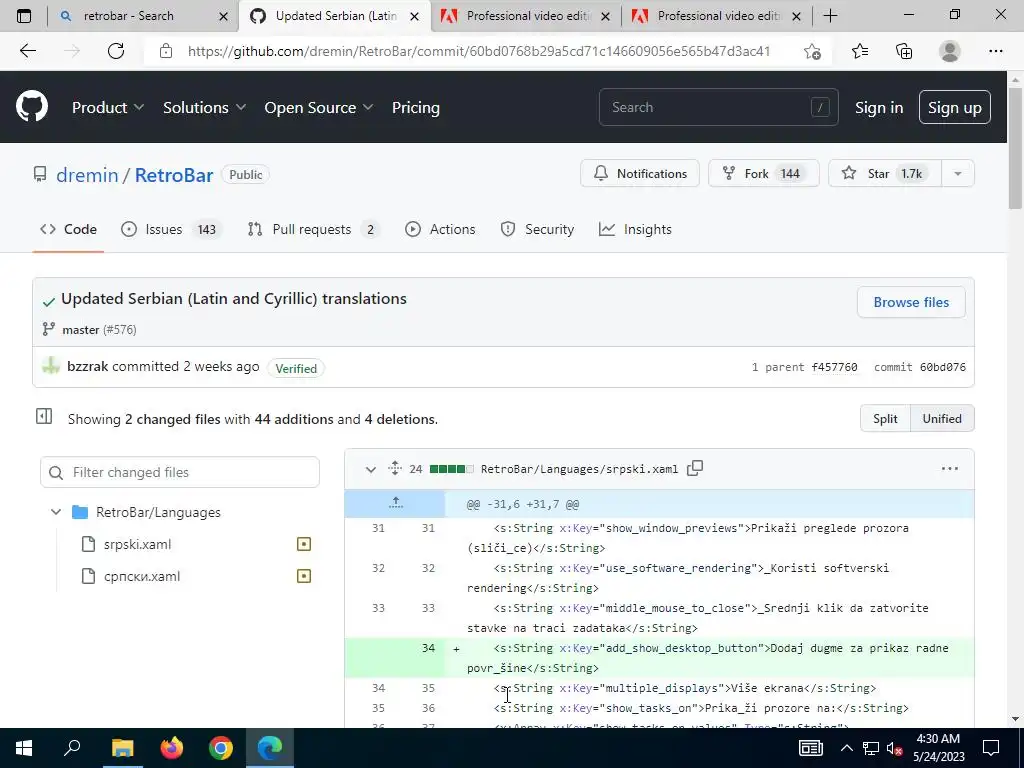Open the Actions tab
The height and width of the screenshot is (768, 1024).
point(440,229)
